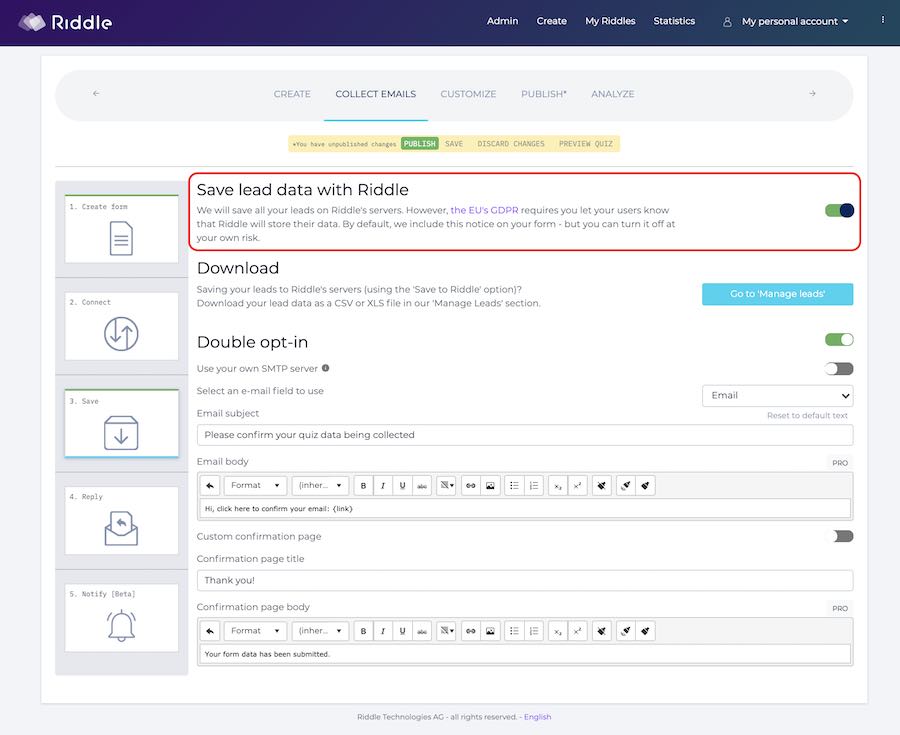Open the font dropdown in the Email body toolbar
Image resolution: width=900 pixels, height=735 pixels.
(320, 485)
